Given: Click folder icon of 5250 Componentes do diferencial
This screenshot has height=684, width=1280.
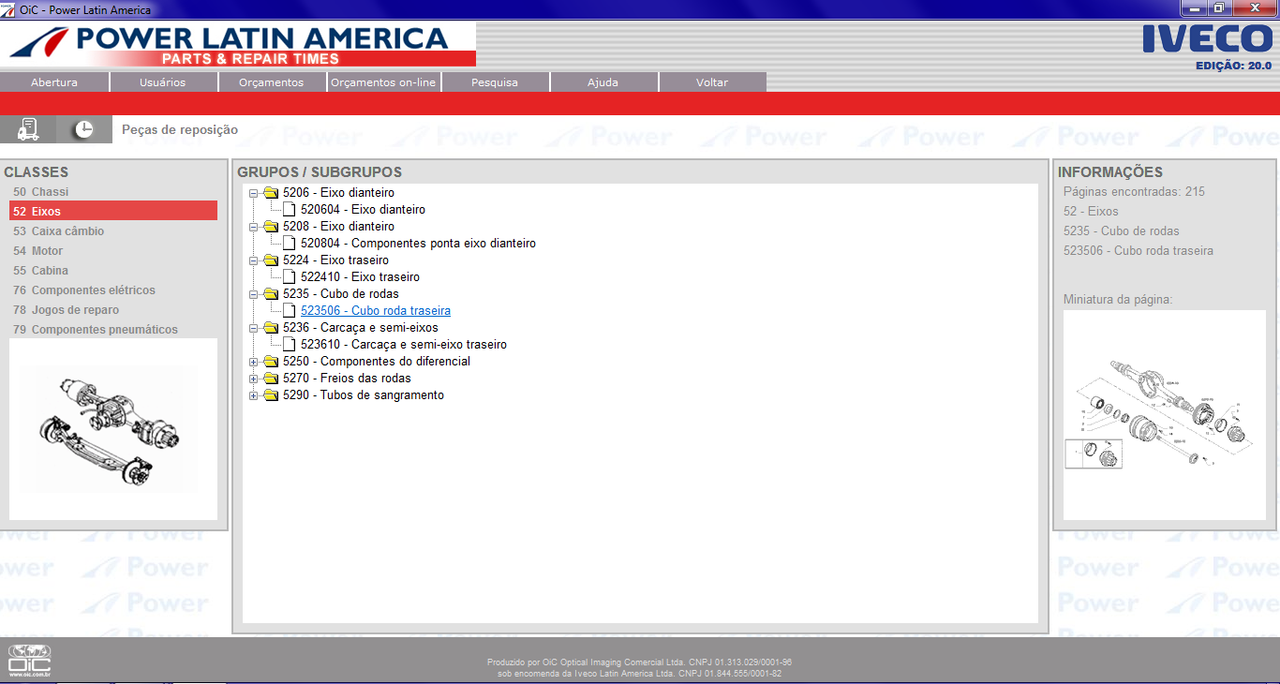Looking at the screenshot, I should click(x=271, y=362).
